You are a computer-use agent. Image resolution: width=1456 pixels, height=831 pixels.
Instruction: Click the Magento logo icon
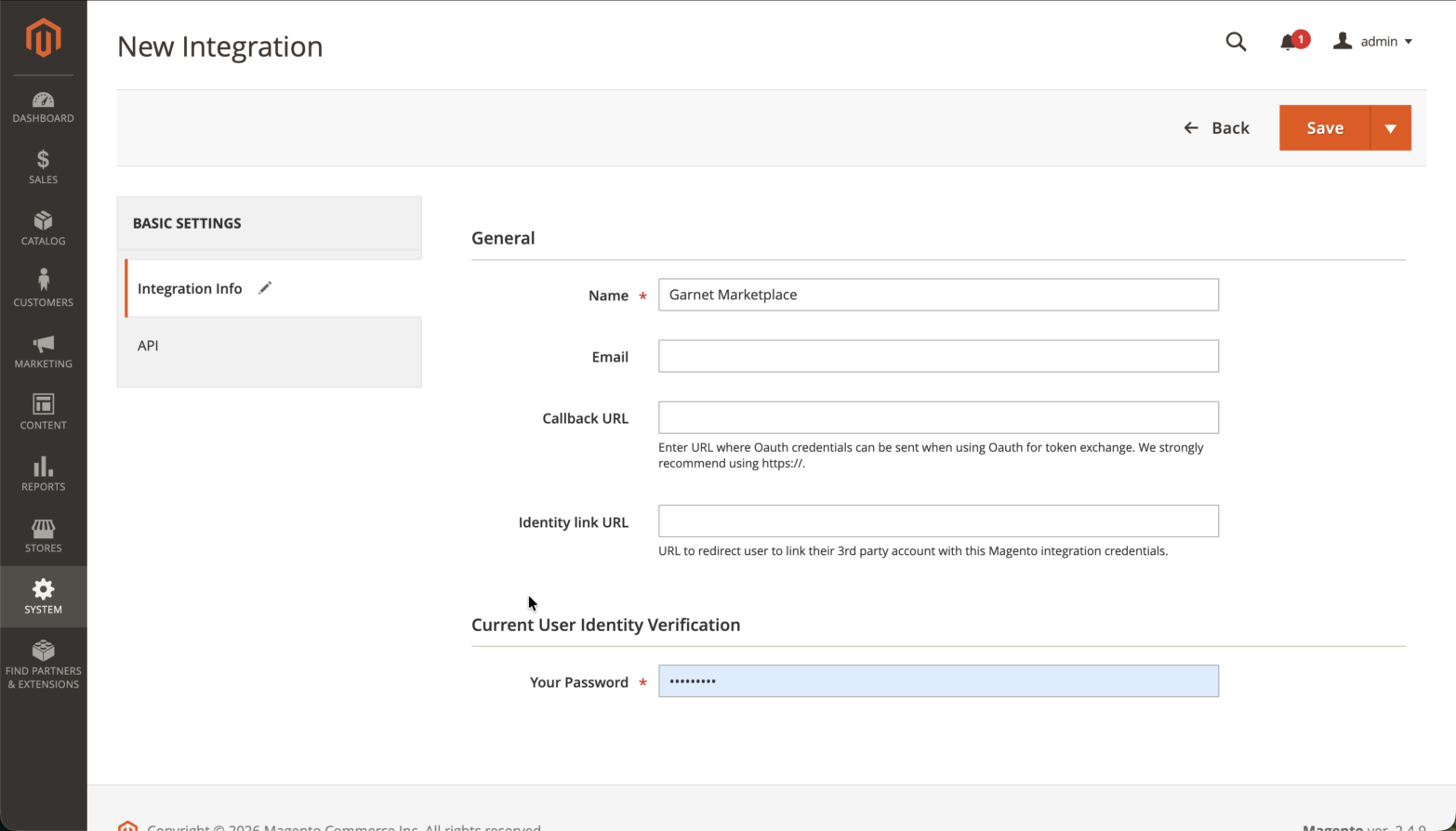pos(43,38)
